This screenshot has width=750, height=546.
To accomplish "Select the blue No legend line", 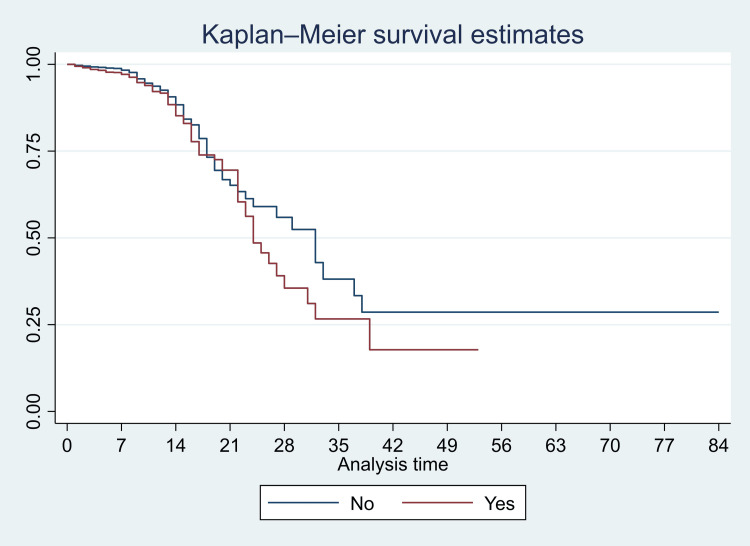I will 303,502.
